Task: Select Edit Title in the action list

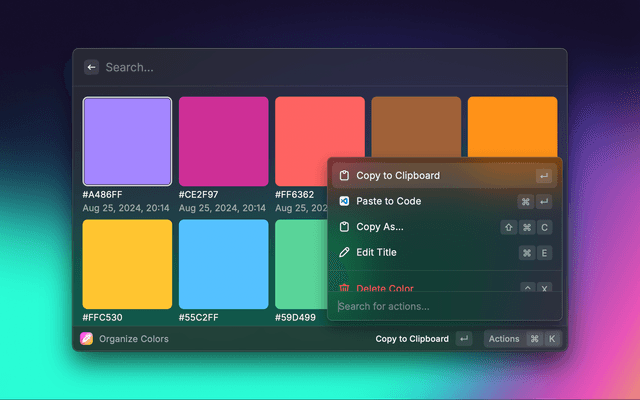Action: tap(379, 252)
